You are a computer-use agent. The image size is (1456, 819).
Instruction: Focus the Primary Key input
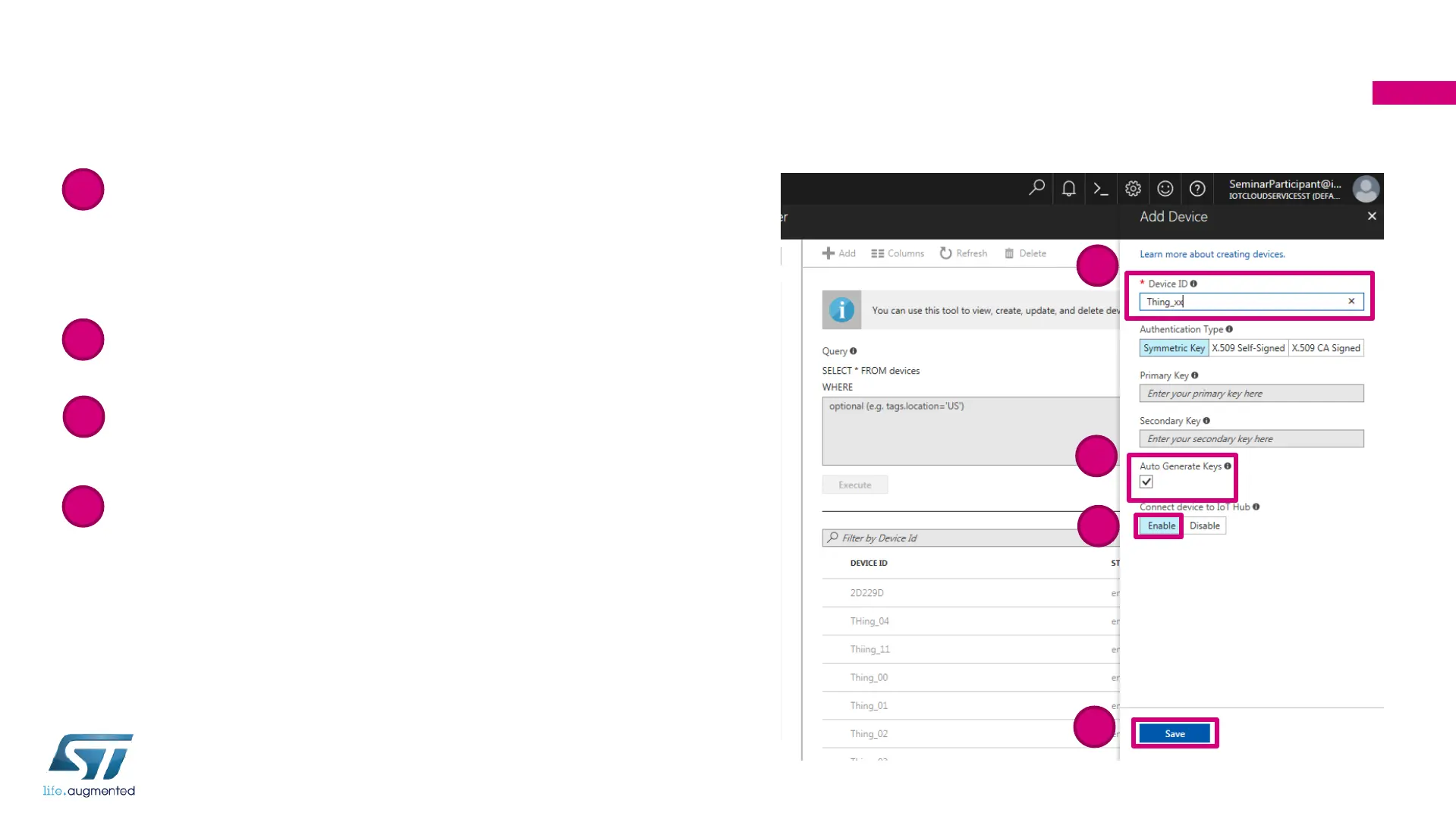[1251, 394]
